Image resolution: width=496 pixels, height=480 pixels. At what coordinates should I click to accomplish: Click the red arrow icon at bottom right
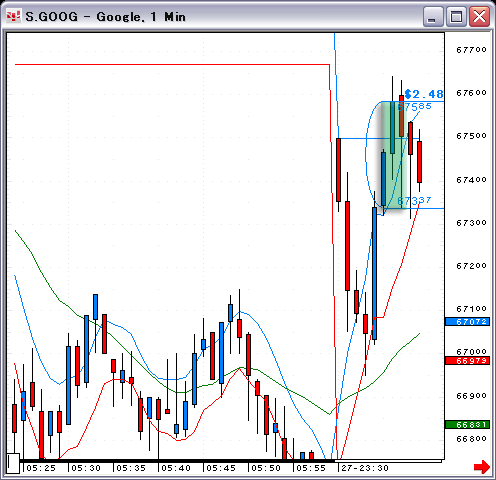(x=482, y=467)
